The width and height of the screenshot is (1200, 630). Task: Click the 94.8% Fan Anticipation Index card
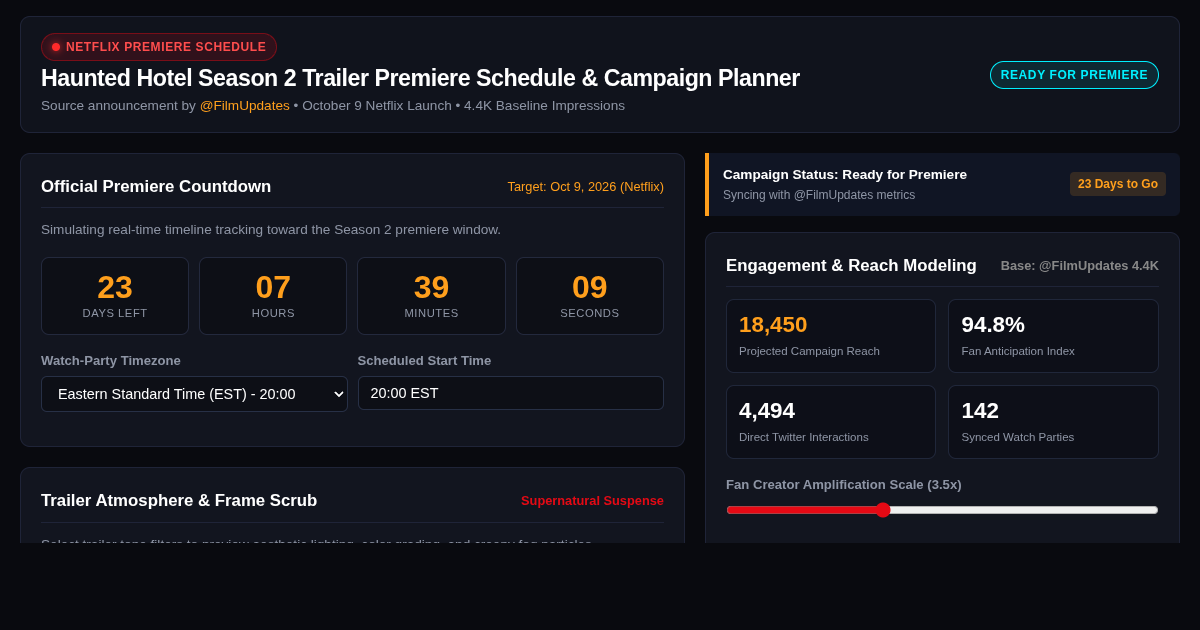coord(1053,336)
